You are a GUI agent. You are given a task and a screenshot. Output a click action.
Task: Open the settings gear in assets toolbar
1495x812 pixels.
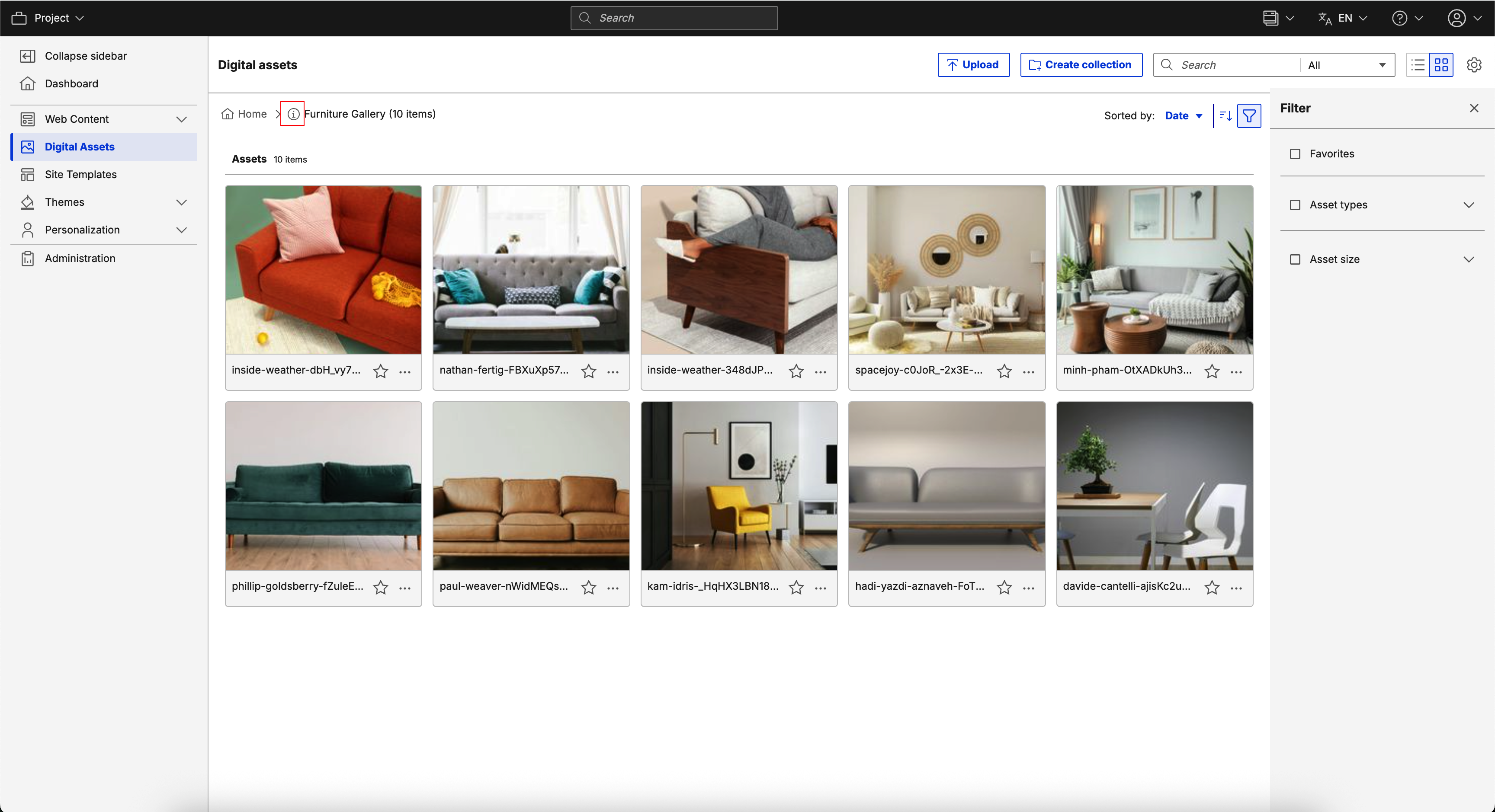1473,65
